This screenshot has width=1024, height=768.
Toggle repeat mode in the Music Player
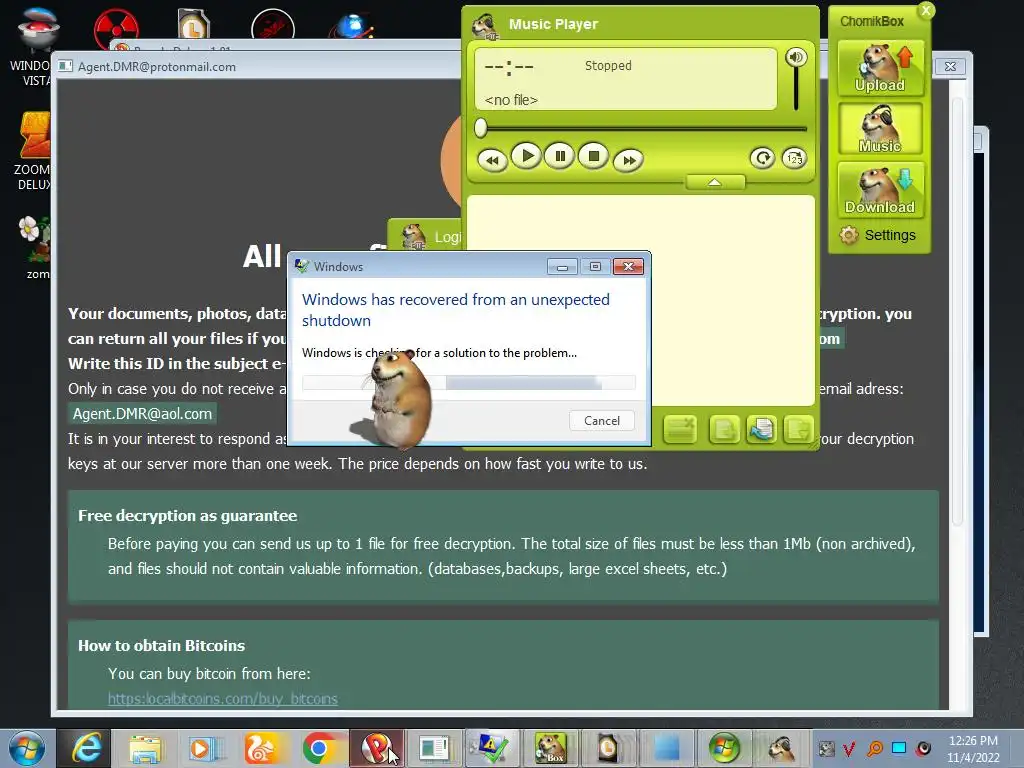[x=762, y=158]
